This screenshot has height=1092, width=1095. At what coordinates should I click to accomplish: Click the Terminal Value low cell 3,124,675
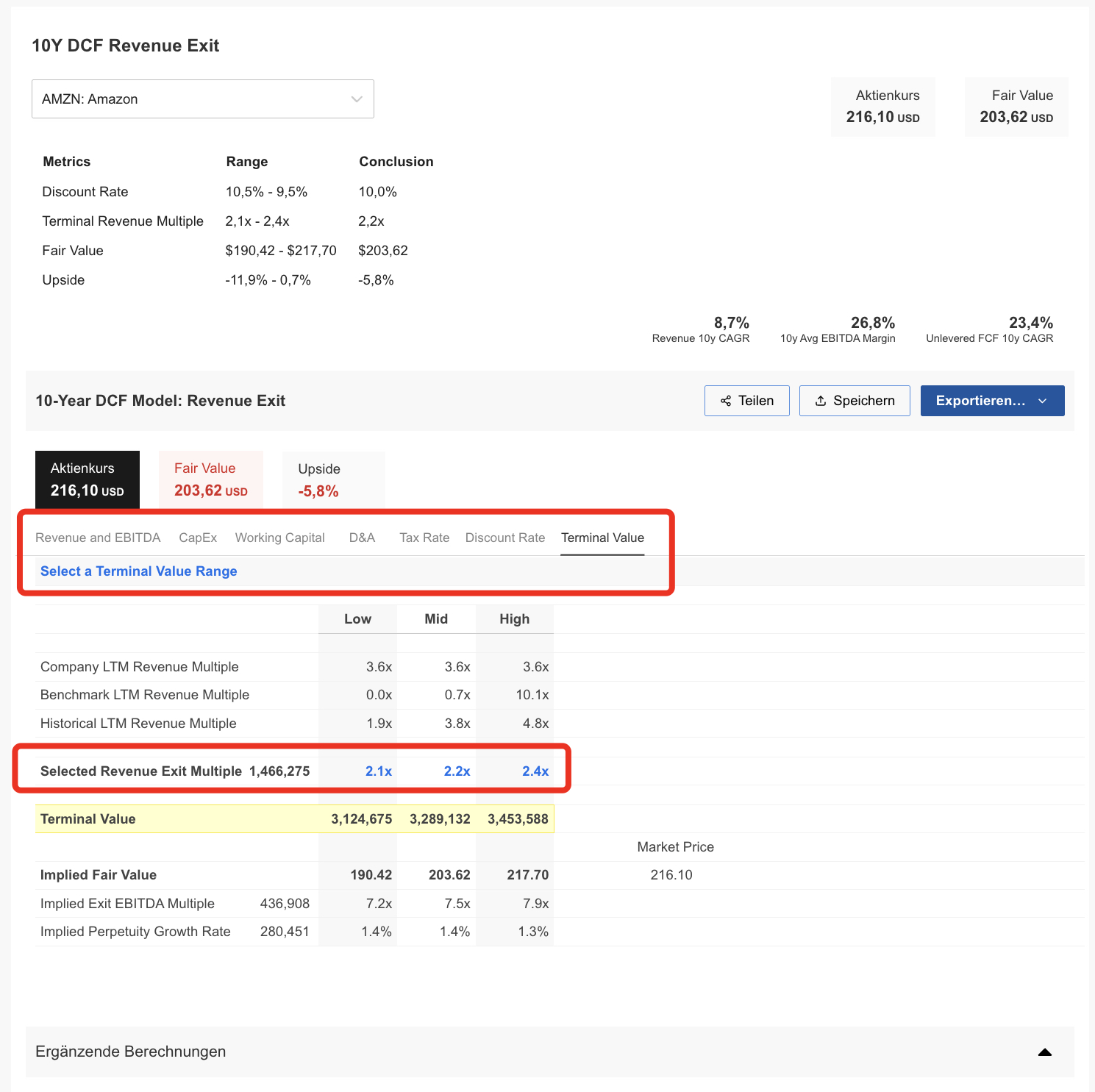pyautogui.click(x=361, y=819)
